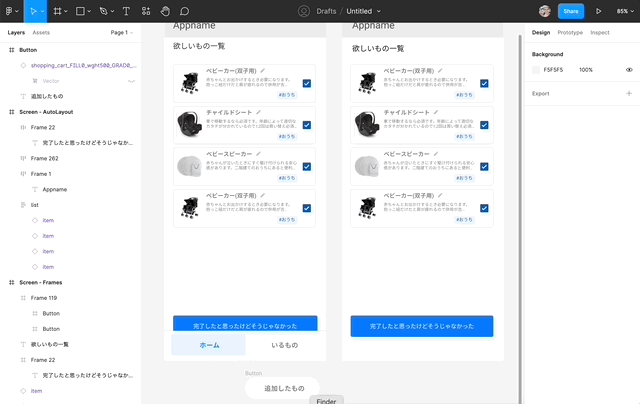The width and height of the screenshot is (640, 404).
Task: Click the auto layout icon beside list layer
Action: [23, 205]
